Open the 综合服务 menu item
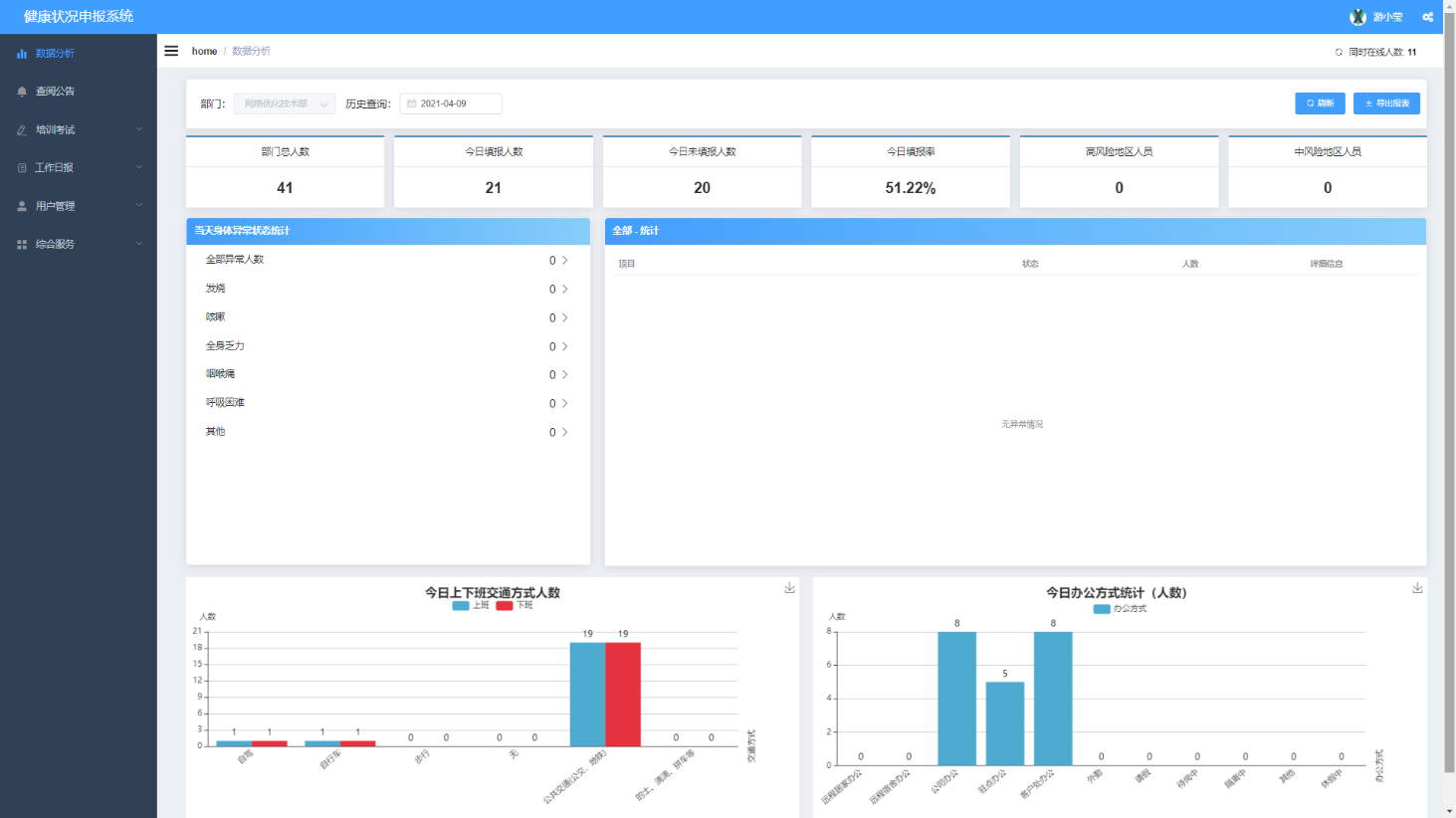 click(x=78, y=244)
